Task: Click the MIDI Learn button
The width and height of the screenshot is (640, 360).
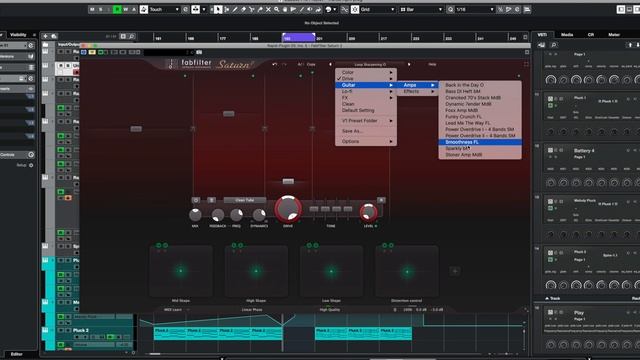Action: coord(173,310)
